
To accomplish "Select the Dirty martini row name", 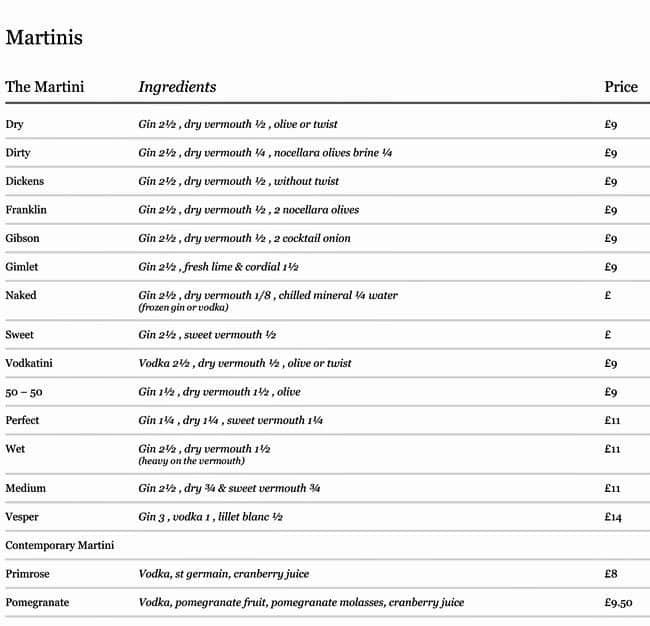I will [18, 153].
